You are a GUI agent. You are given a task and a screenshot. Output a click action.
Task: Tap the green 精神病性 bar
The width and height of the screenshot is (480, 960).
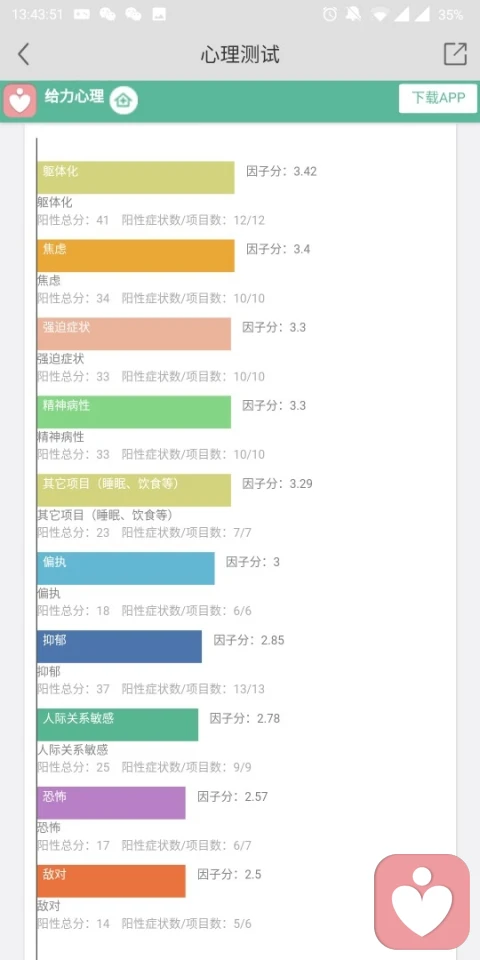click(133, 411)
